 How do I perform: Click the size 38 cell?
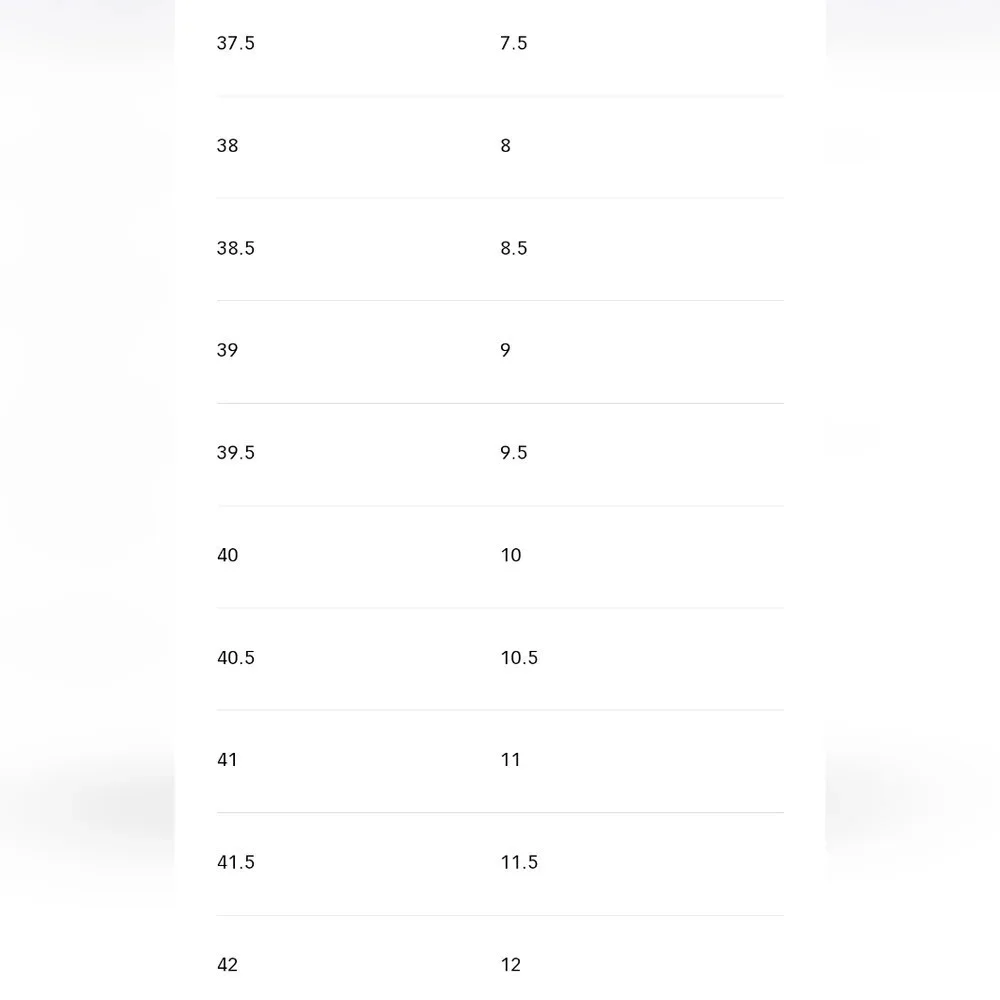point(228,146)
